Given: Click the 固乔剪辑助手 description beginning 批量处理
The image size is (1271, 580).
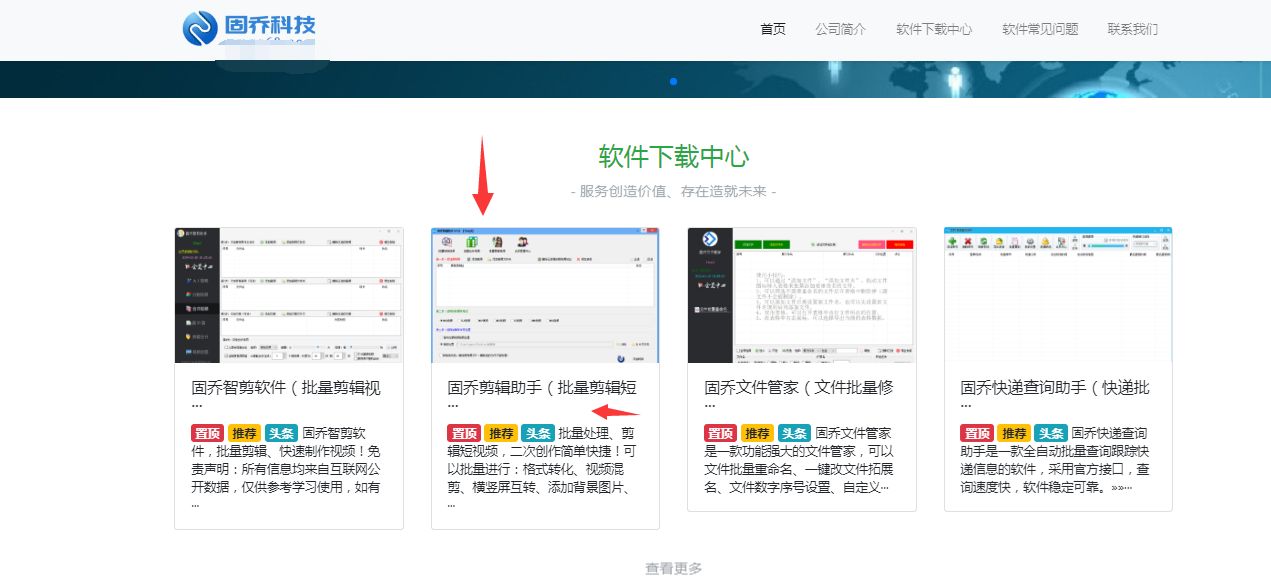Looking at the screenshot, I should pyautogui.click(x=544, y=469).
